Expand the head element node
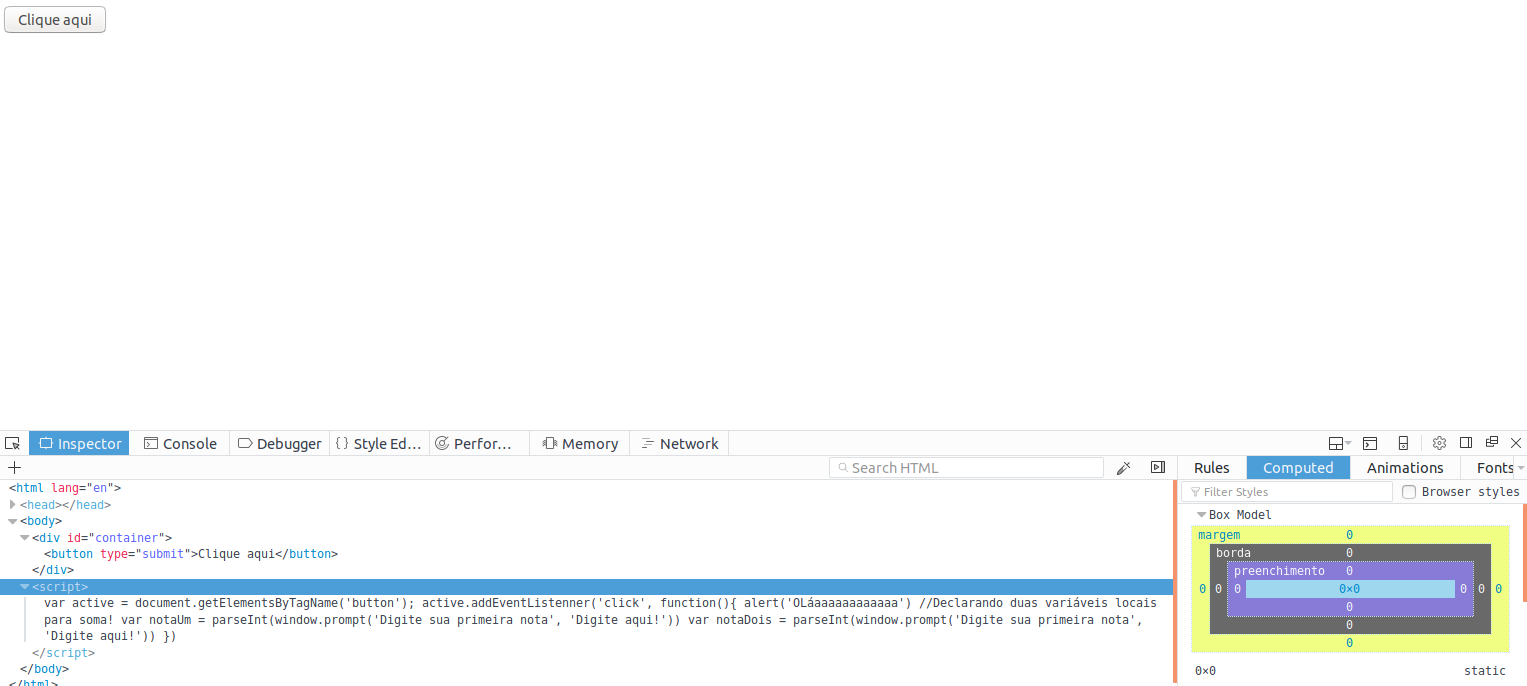The image size is (1527, 686). point(13,505)
